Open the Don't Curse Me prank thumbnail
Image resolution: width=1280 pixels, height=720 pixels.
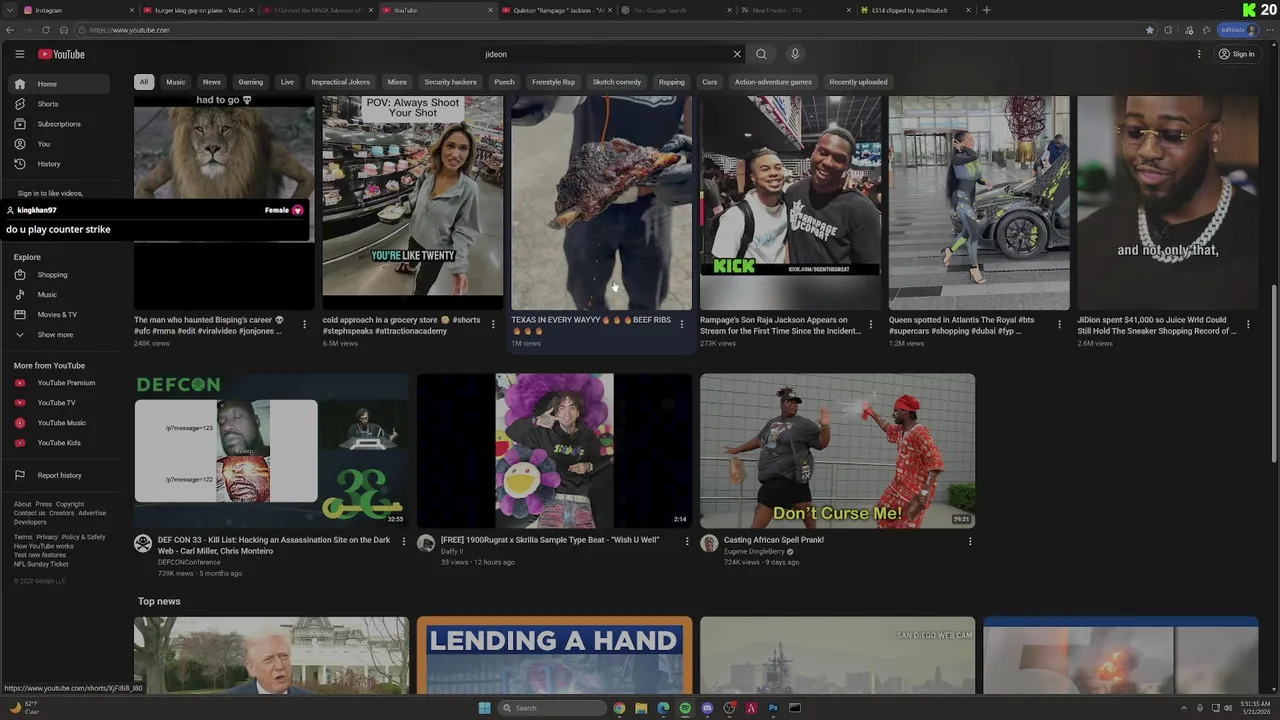(x=837, y=451)
